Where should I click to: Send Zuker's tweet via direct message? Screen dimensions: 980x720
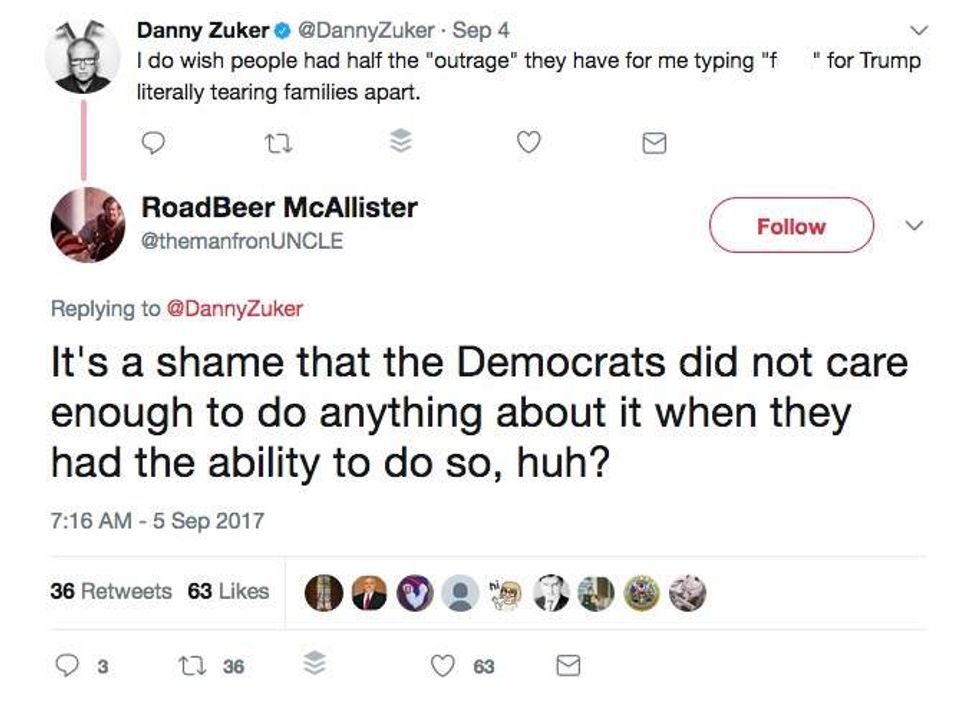pyautogui.click(x=653, y=145)
